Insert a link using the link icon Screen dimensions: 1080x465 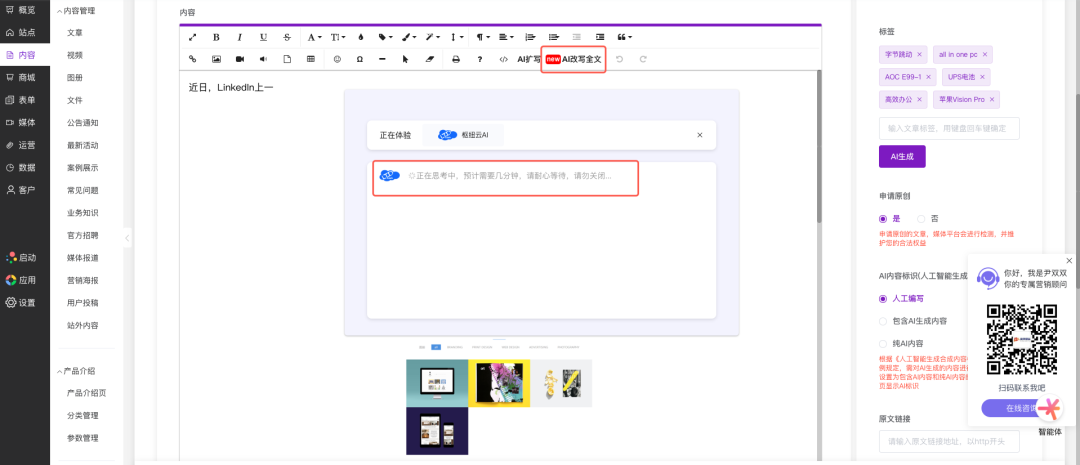(193, 59)
